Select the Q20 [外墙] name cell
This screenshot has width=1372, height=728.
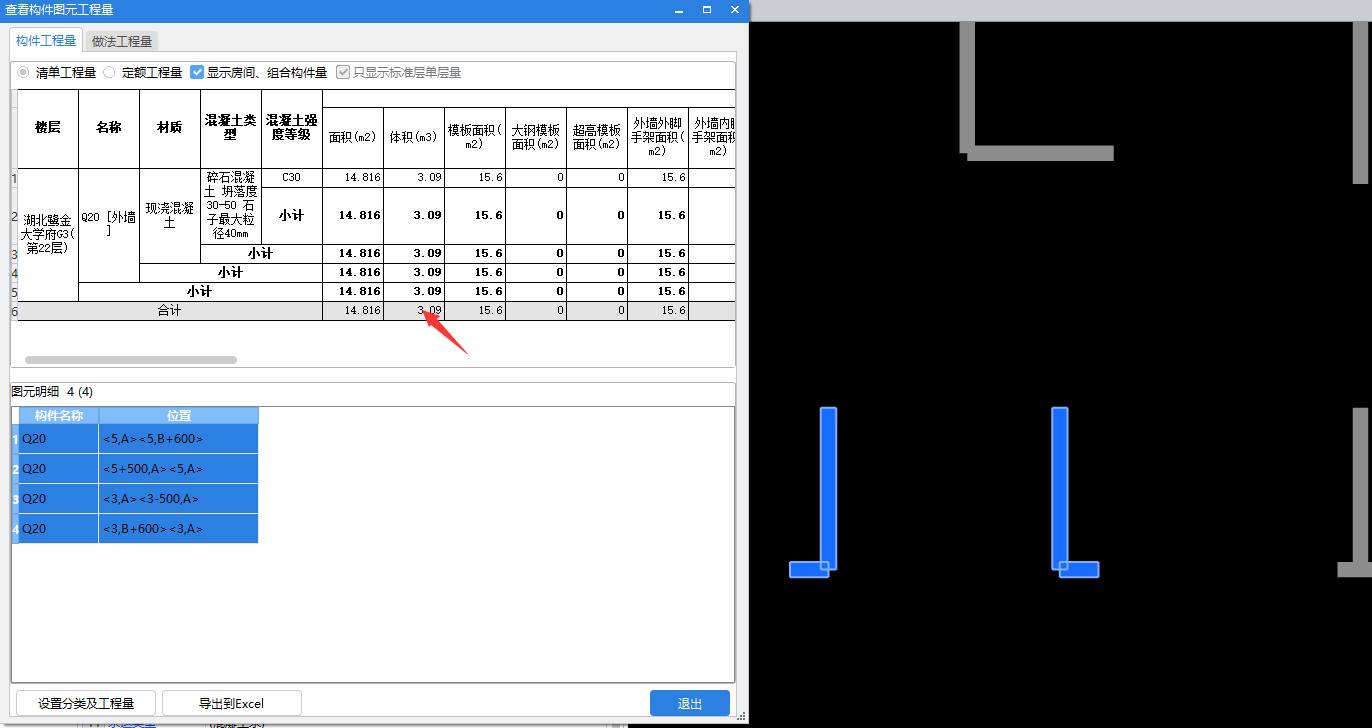click(x=109, y=225)
